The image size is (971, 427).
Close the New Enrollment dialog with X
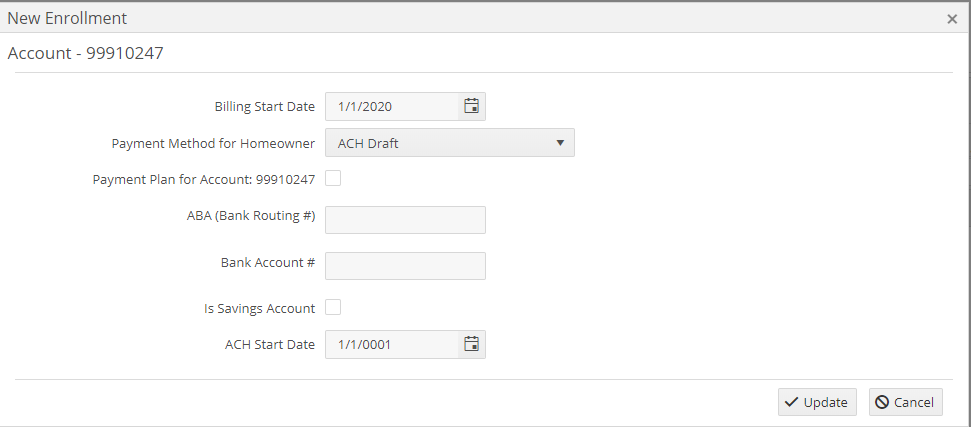coord(952,19)
